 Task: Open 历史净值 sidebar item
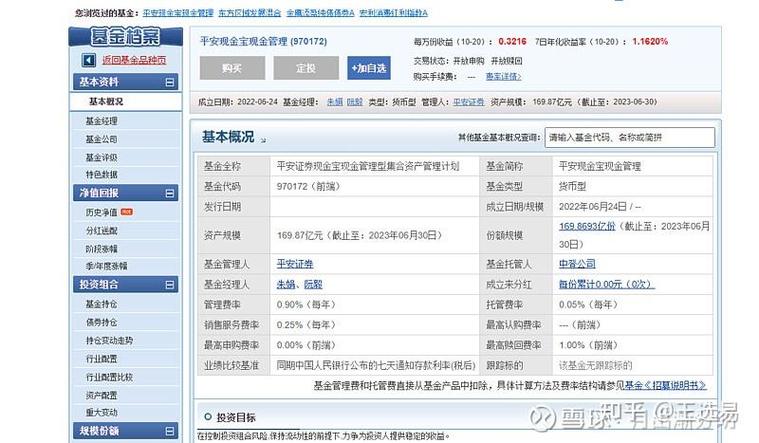[x=102, y=212]
